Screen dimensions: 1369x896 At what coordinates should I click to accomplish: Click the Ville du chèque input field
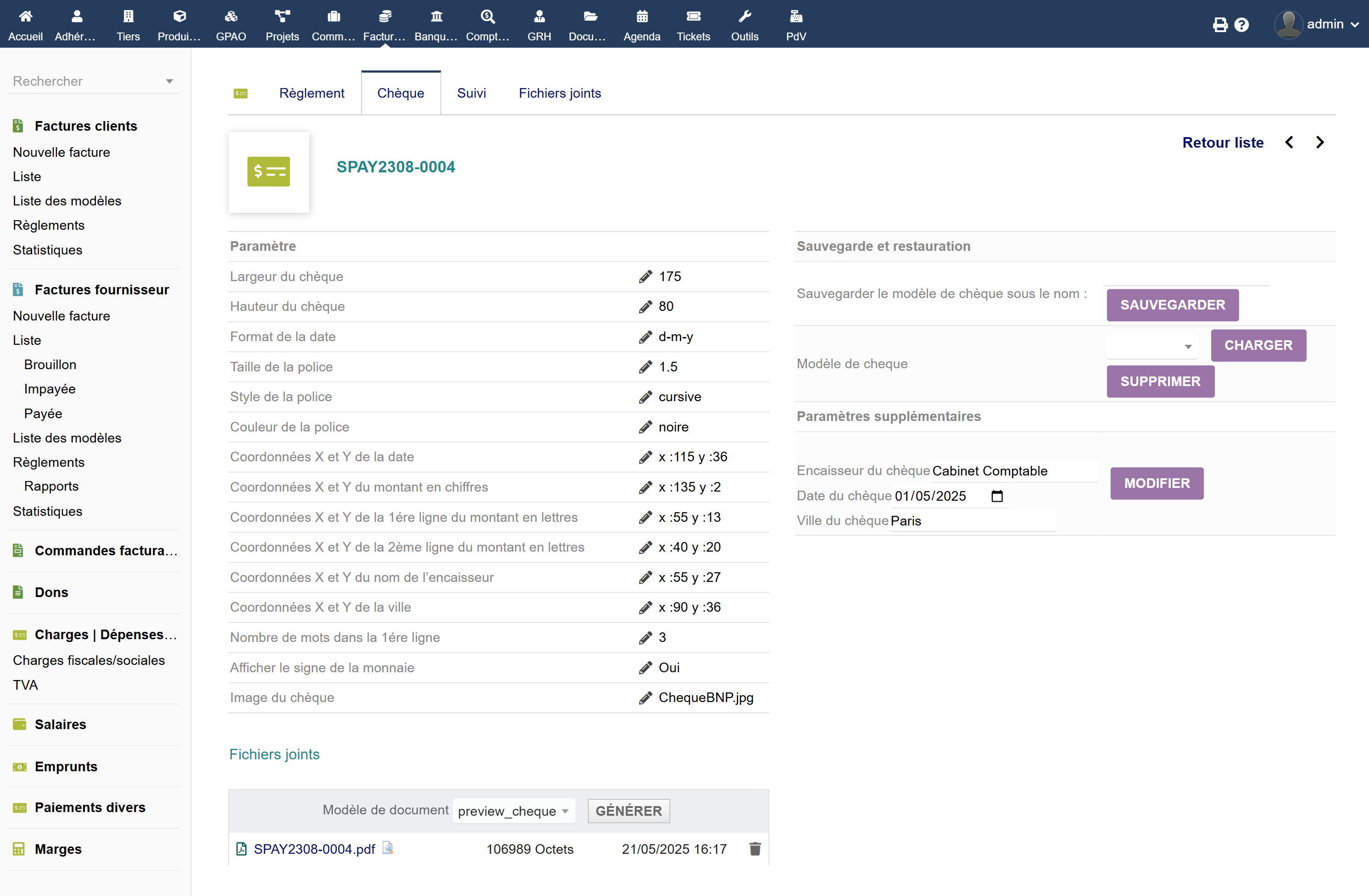click(972, 520)
